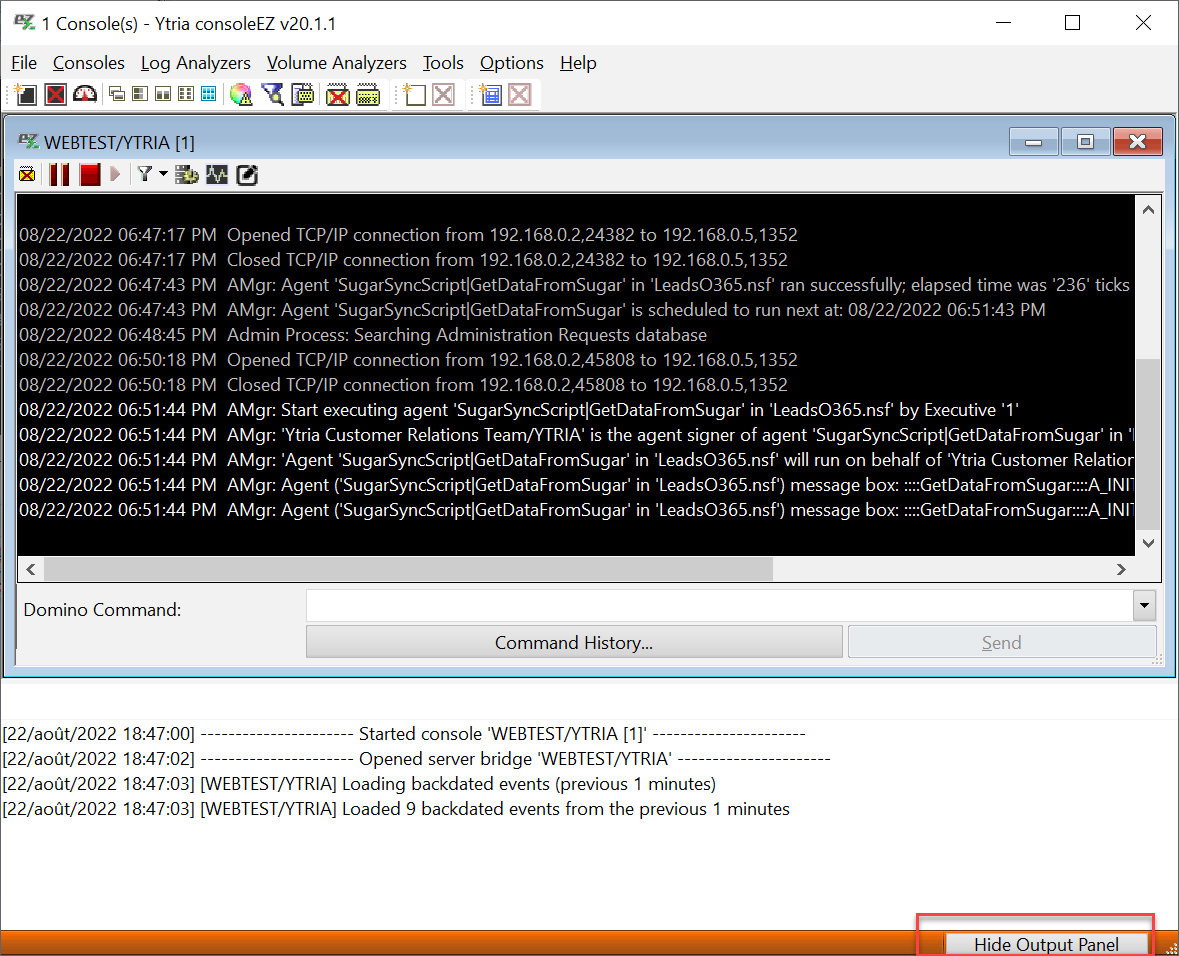Open the Options menu
1179x956 pixels.
[511, 63]
